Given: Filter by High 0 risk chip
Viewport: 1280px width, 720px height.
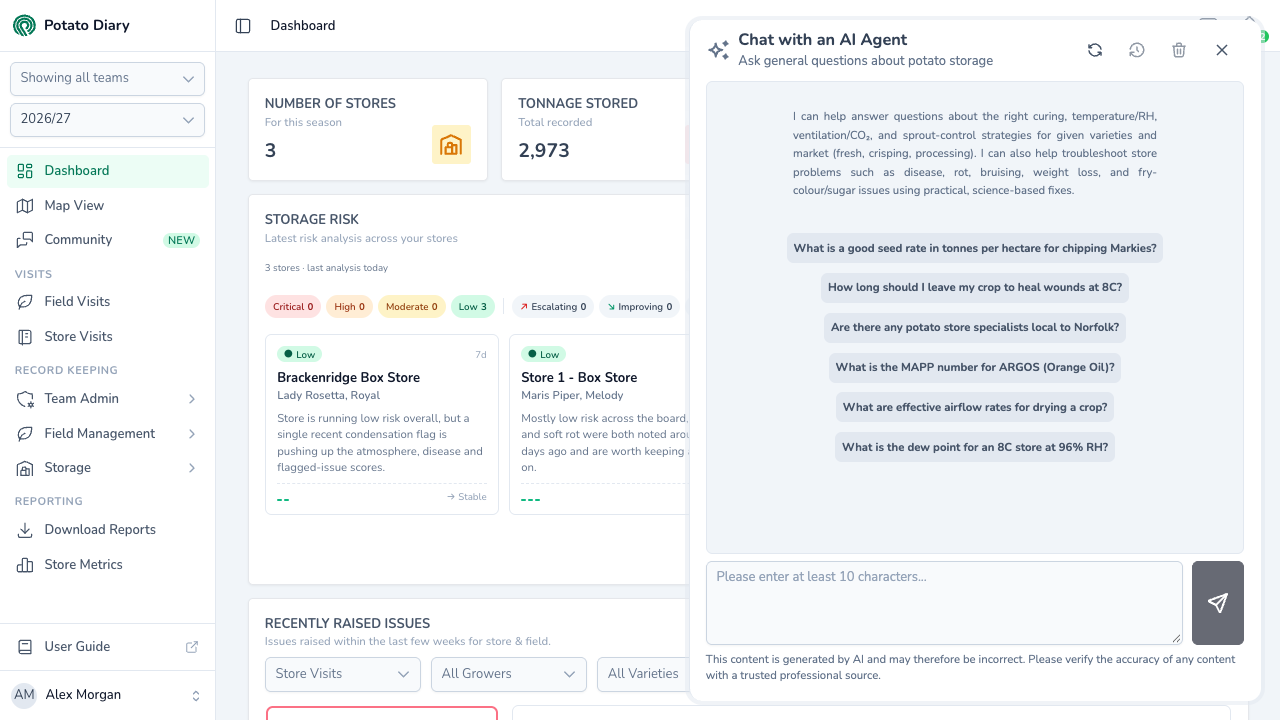Looking at the screenshot, I should pos(349,307).
